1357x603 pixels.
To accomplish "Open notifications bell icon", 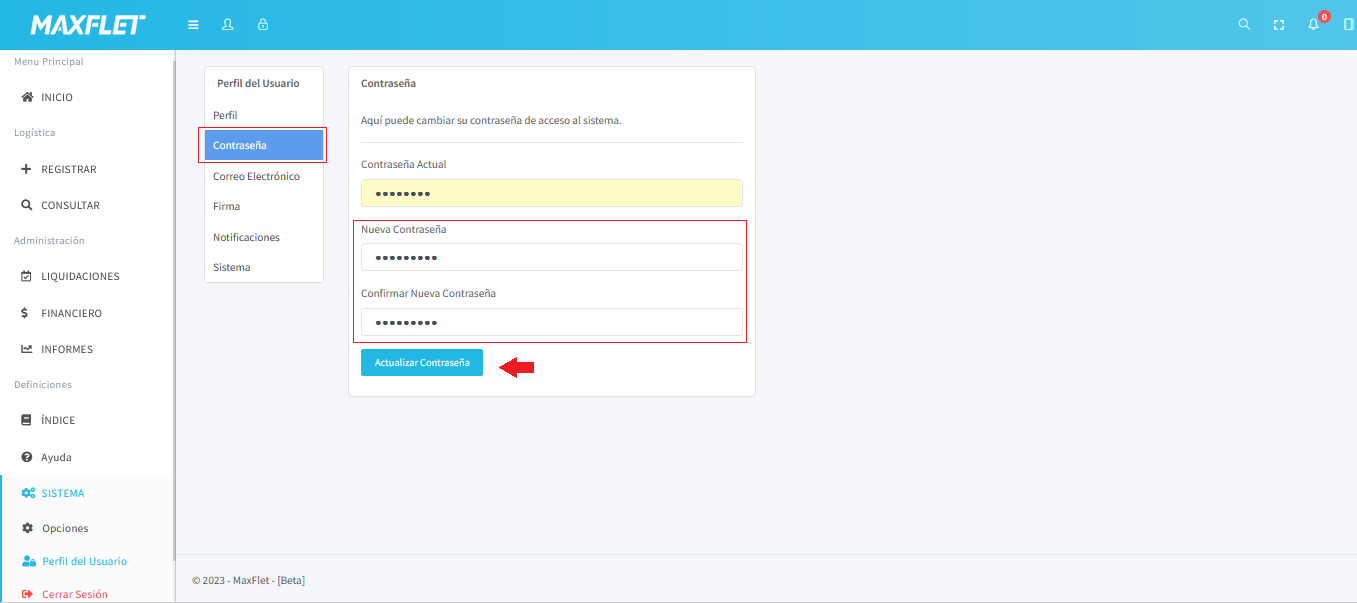I will 1314,25.
